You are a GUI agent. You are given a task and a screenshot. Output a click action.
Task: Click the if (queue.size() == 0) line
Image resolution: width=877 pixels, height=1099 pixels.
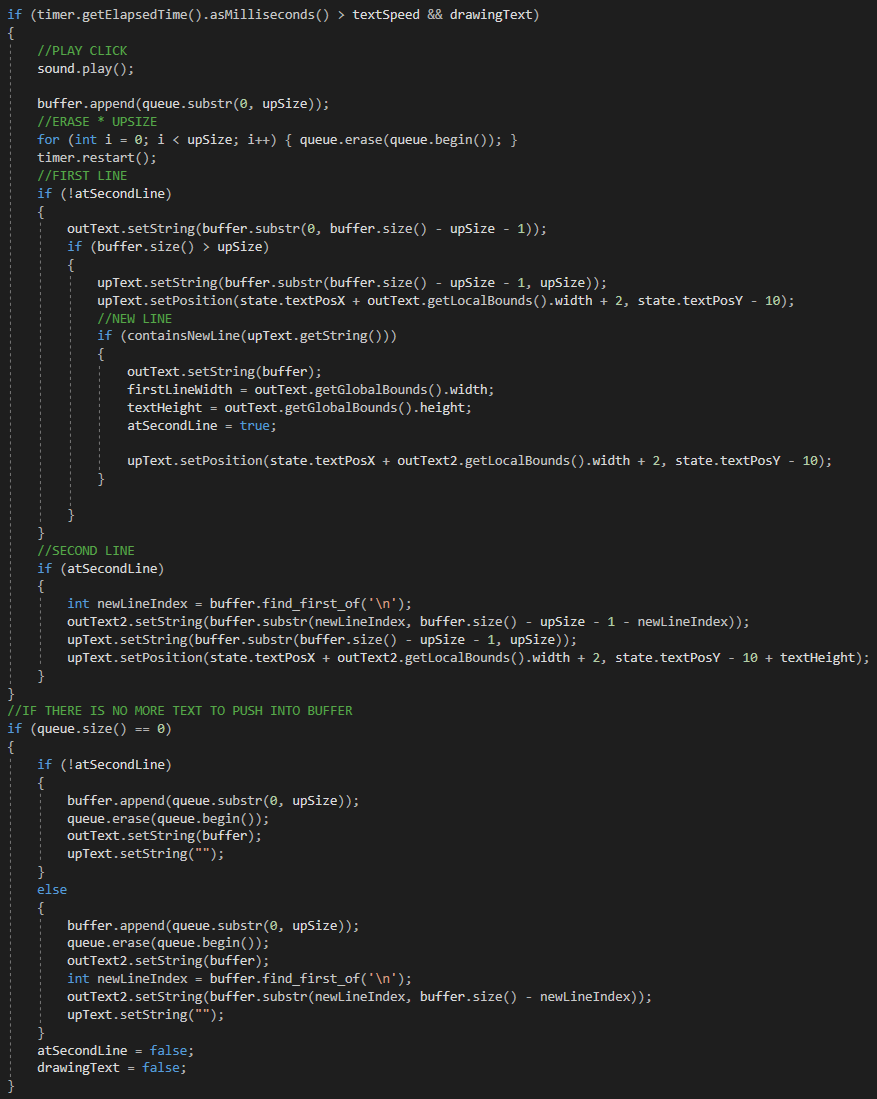pyautogui.click(x=90, y=729)
